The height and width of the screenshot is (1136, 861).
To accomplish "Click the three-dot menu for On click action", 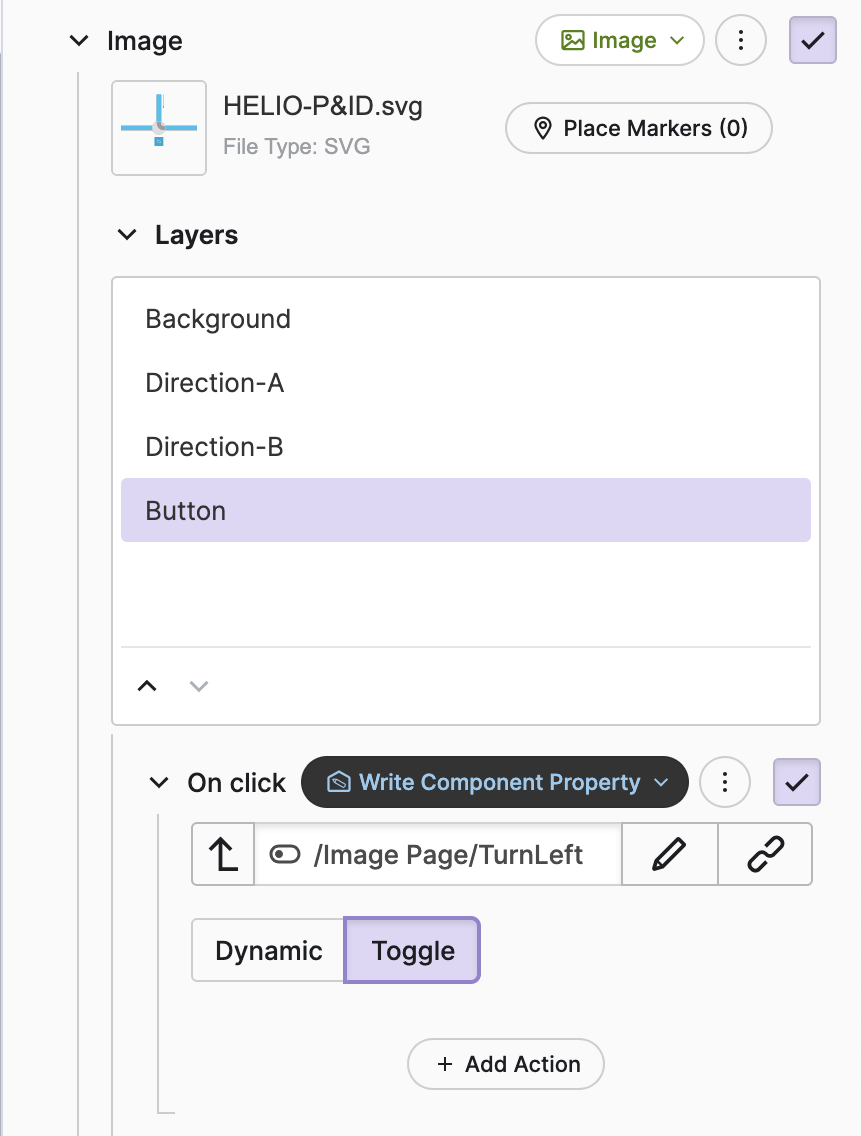I will 725,782.
